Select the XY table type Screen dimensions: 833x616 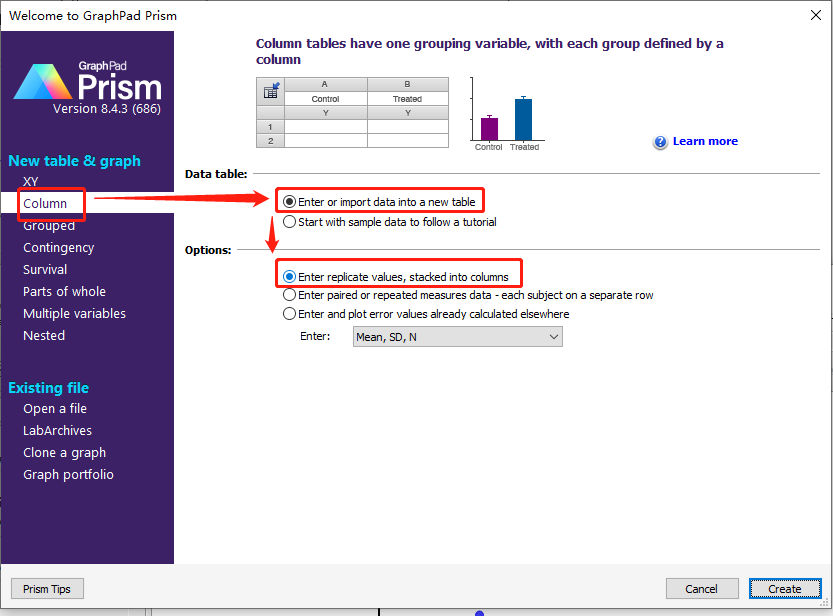coord(31,182)
